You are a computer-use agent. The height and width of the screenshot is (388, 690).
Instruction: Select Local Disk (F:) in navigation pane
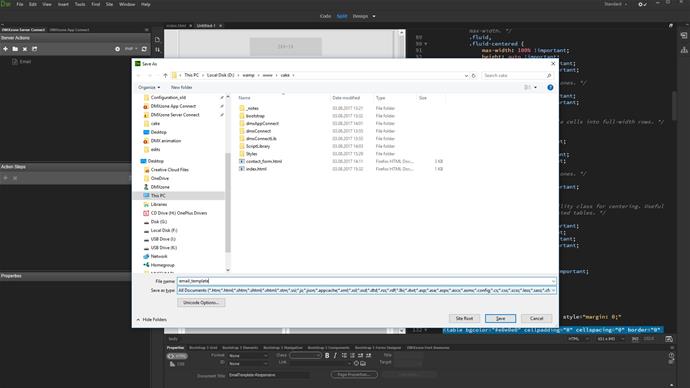tap(164, 231)
